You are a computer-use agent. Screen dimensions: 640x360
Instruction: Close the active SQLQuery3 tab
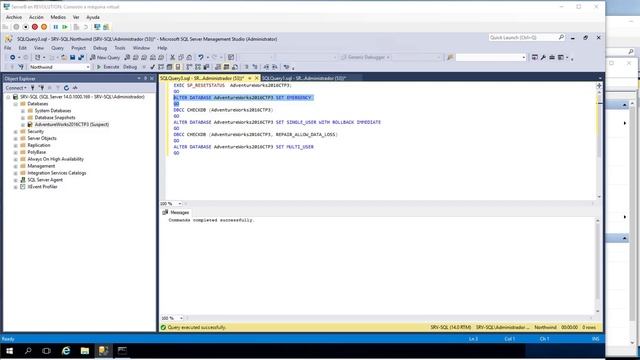pos(257,78)
